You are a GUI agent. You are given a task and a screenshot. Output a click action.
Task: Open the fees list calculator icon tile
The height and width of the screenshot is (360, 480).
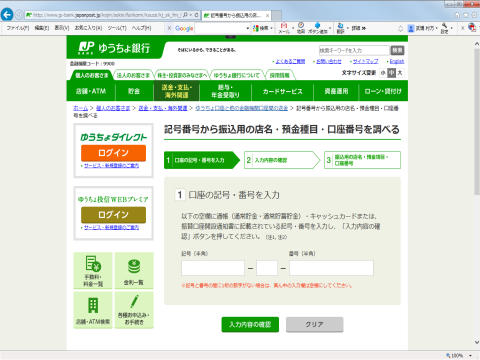[93, 270]
